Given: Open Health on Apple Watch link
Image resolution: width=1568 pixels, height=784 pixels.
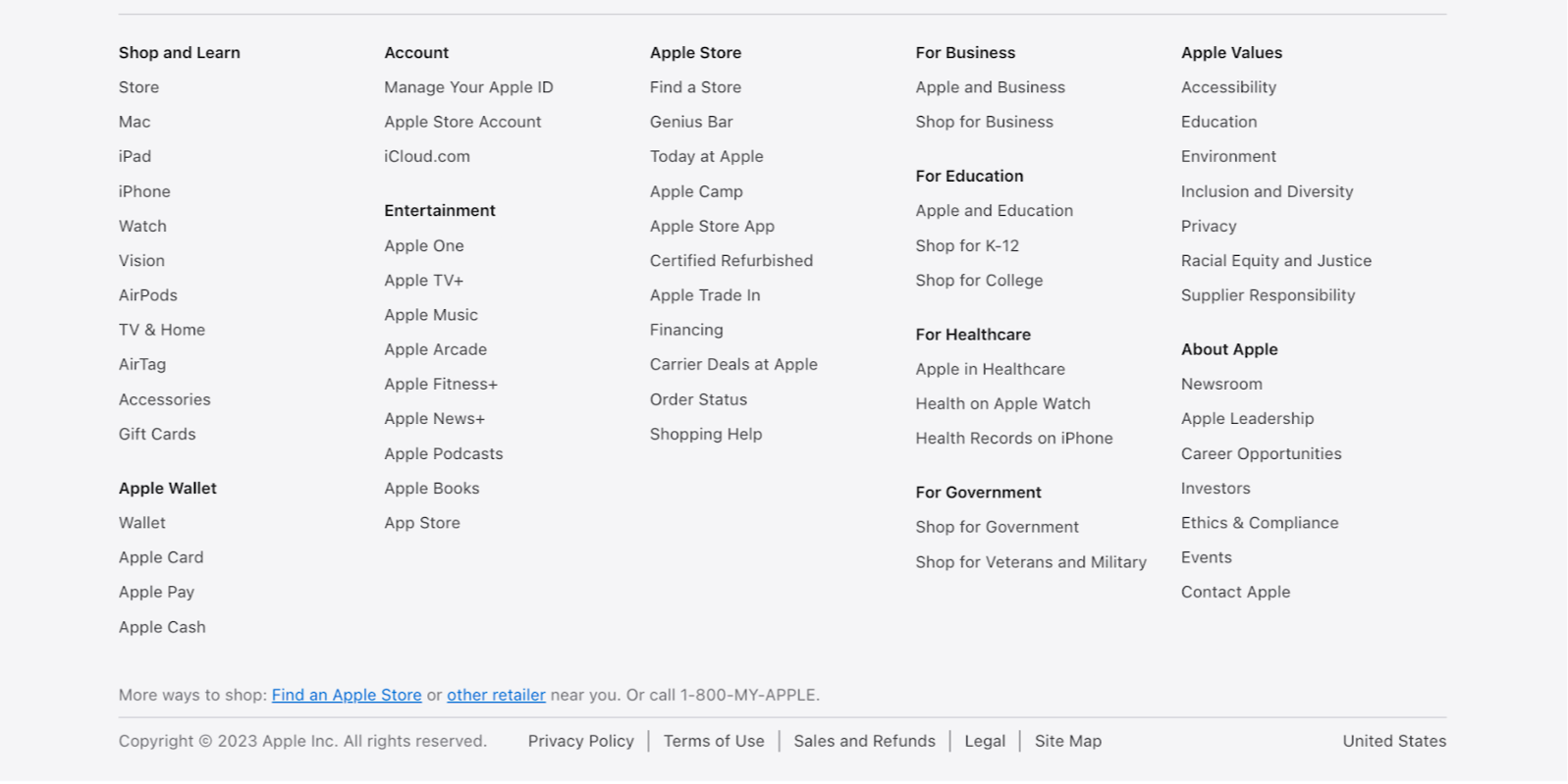Looking at the screenshot, I should tap(1002, 403).
